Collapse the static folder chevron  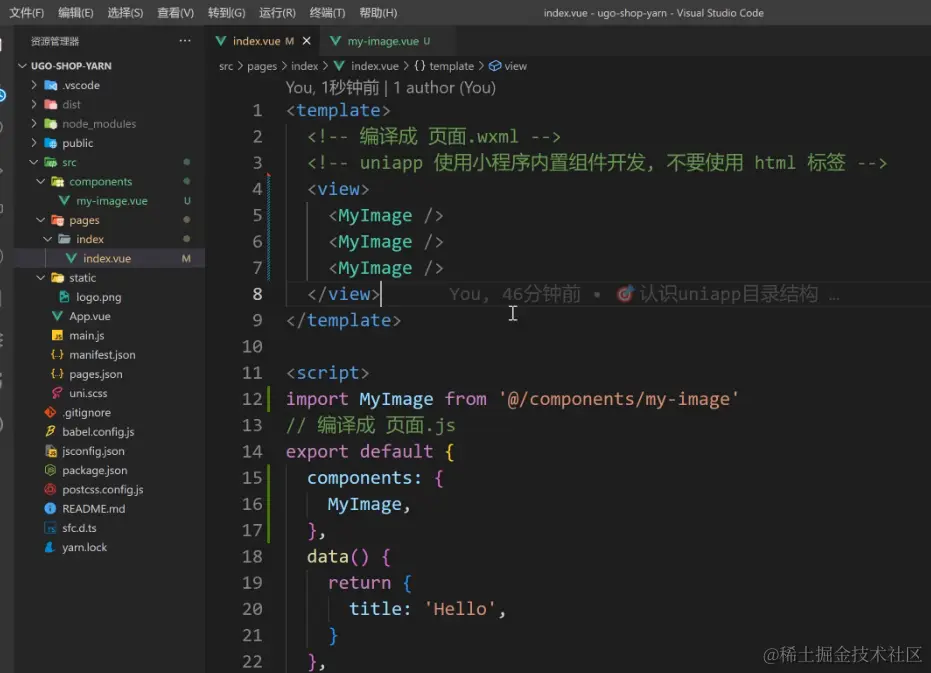click(41, 277)
